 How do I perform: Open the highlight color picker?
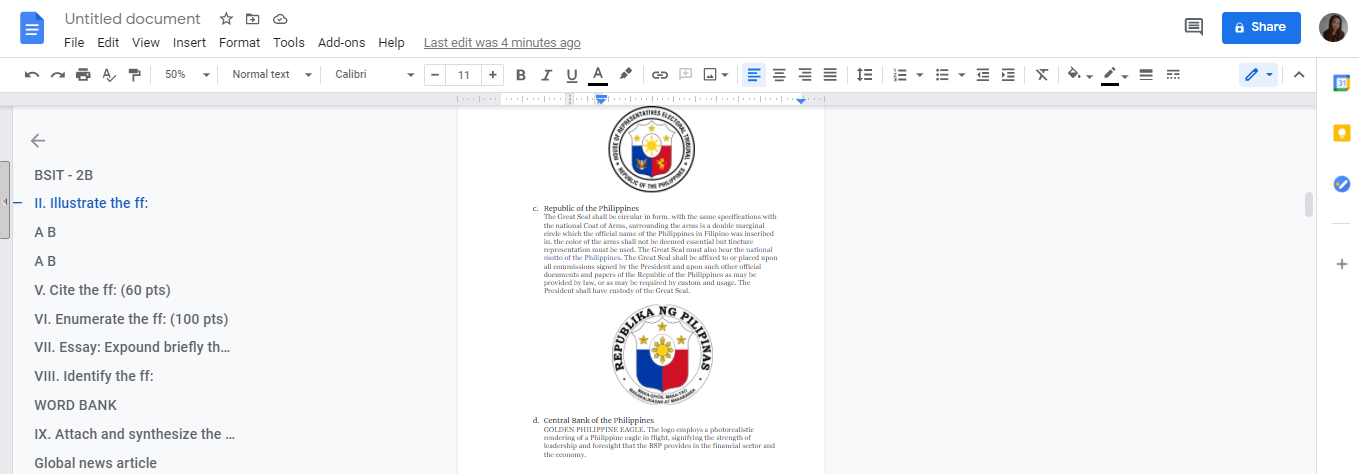pyautogui.click(x=625, y=75)
